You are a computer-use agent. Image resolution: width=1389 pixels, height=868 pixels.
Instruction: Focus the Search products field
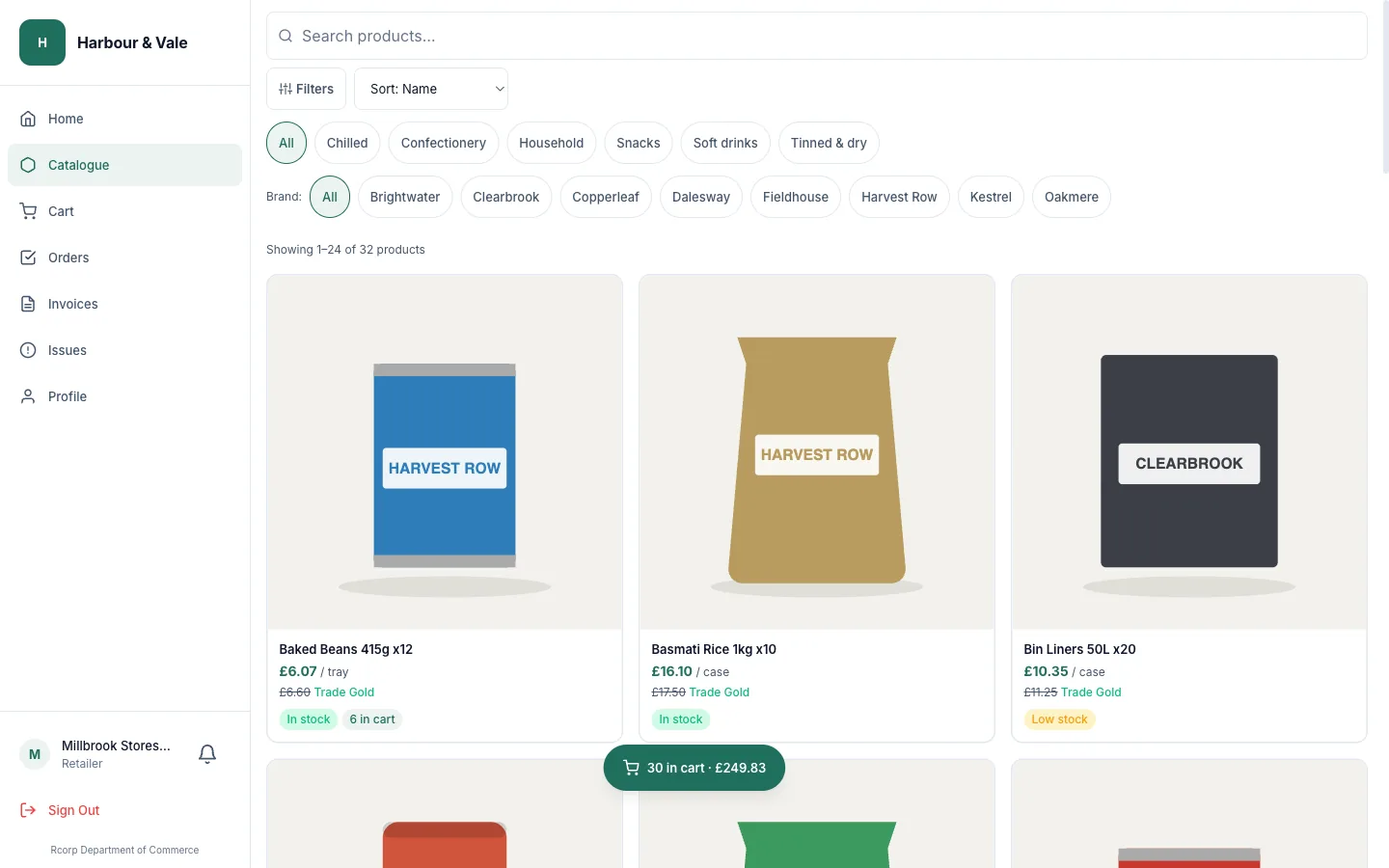(817, 36)
